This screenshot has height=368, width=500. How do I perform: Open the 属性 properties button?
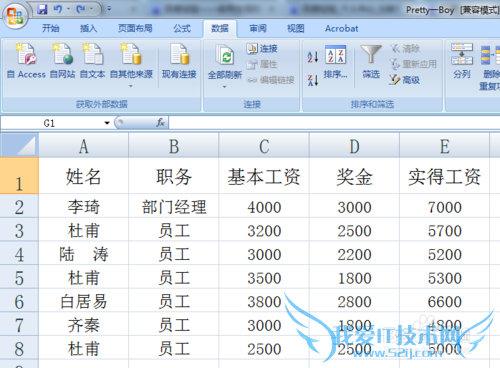[262, 64]
